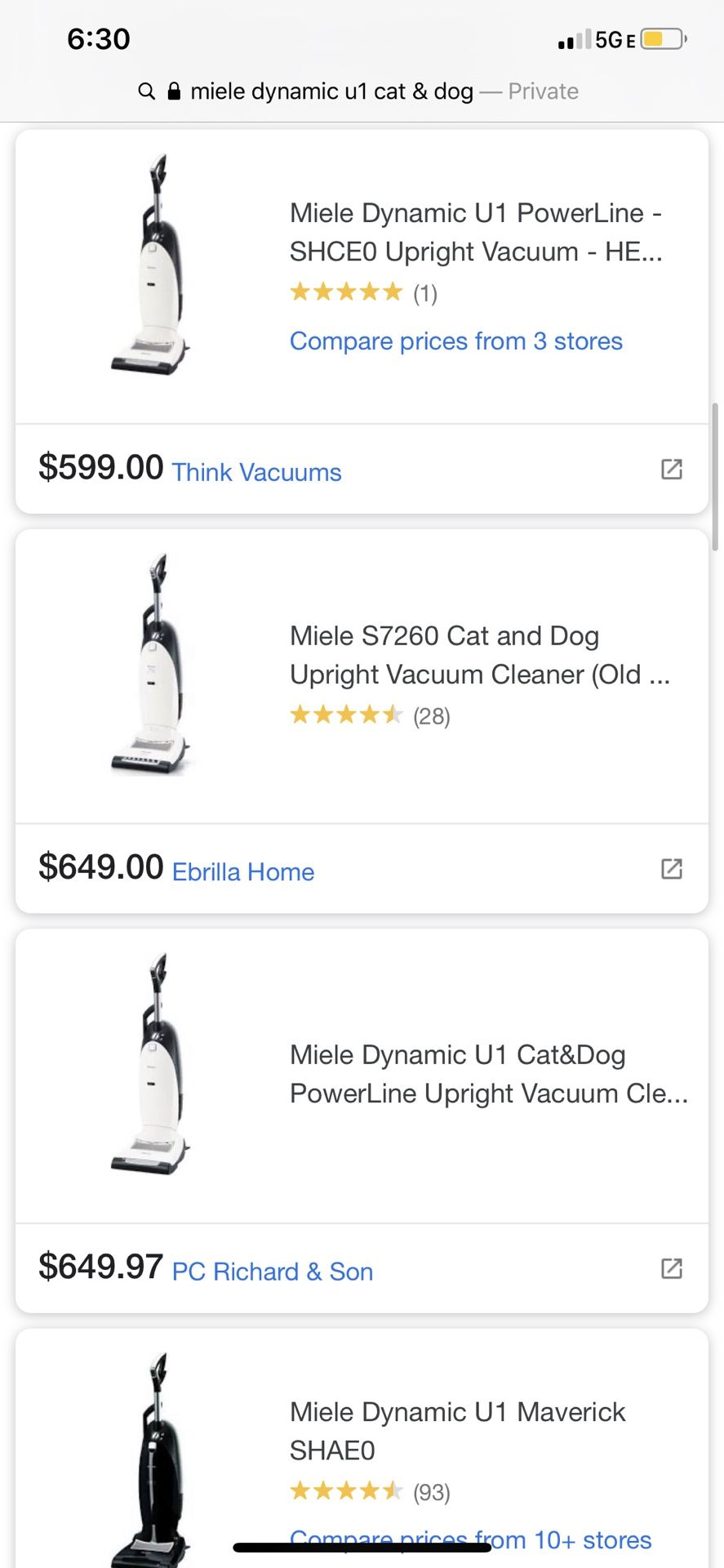
Task: Open the Think Vacuums store link
Action: (x=256, y=472)
